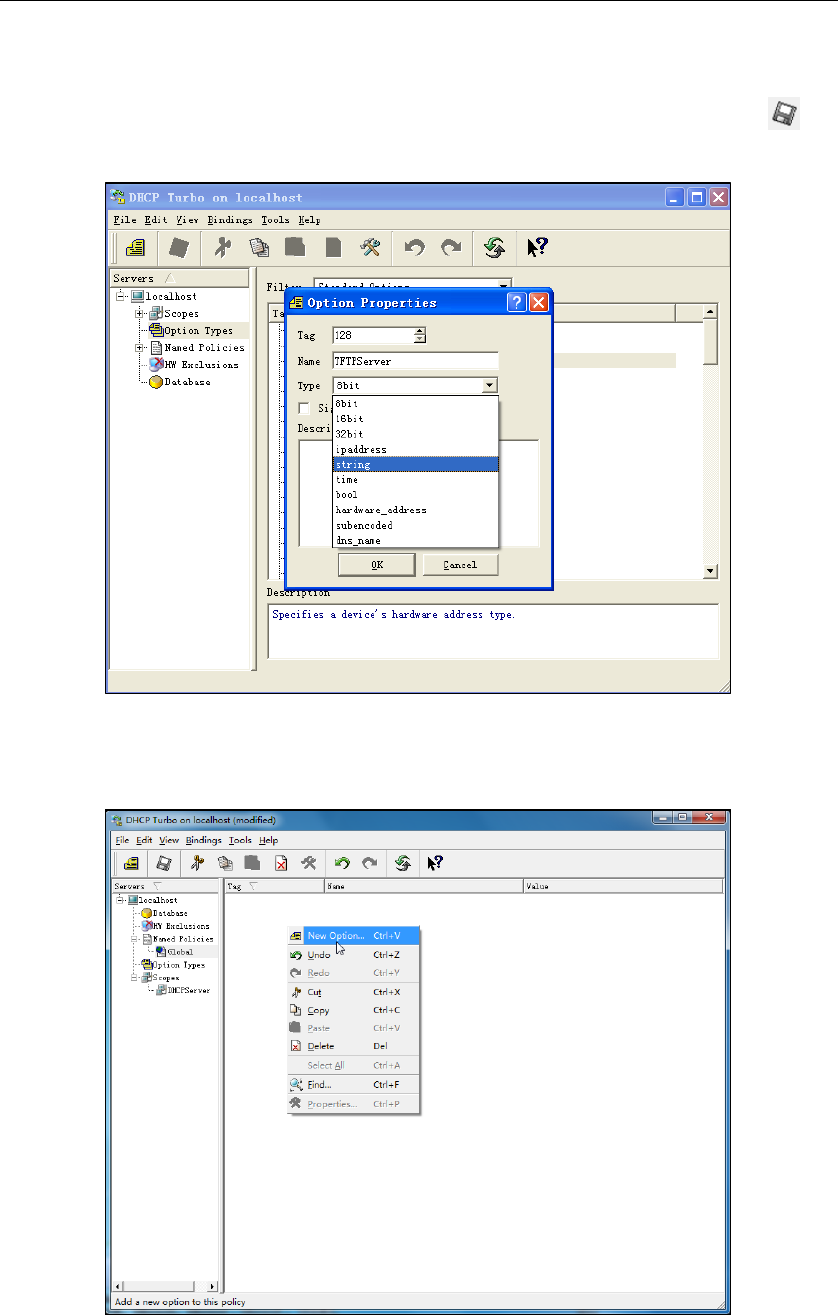The image size is (838, 1315).
Task: Open Edit menu in lower window
Action: (144, 840)
